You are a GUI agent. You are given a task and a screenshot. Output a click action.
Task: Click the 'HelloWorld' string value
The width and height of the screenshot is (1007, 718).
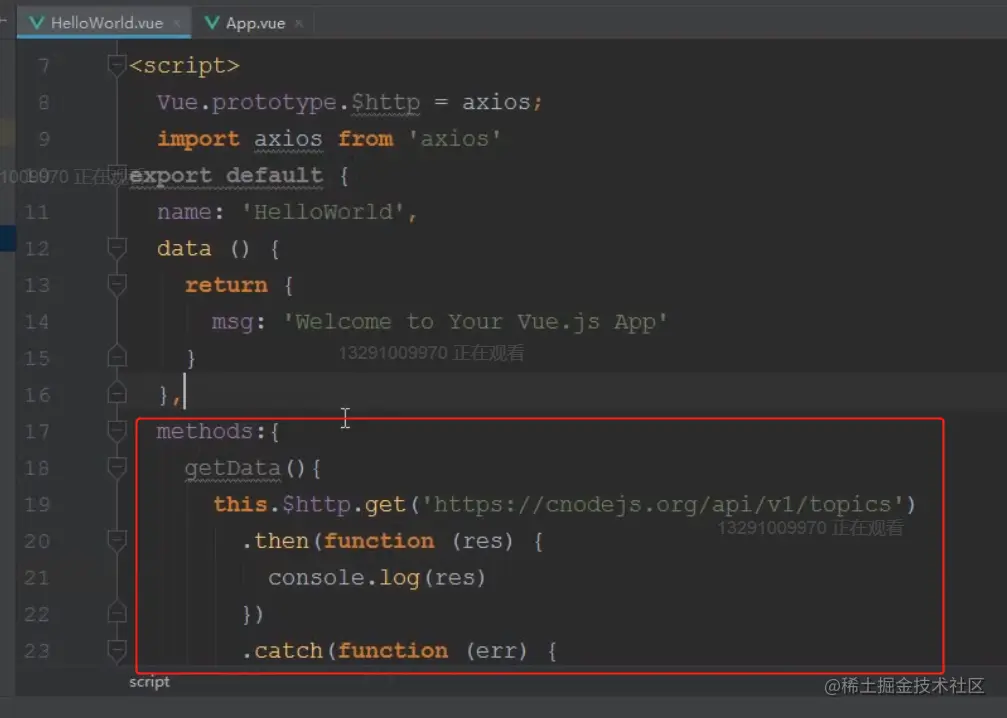coord(322,212)
